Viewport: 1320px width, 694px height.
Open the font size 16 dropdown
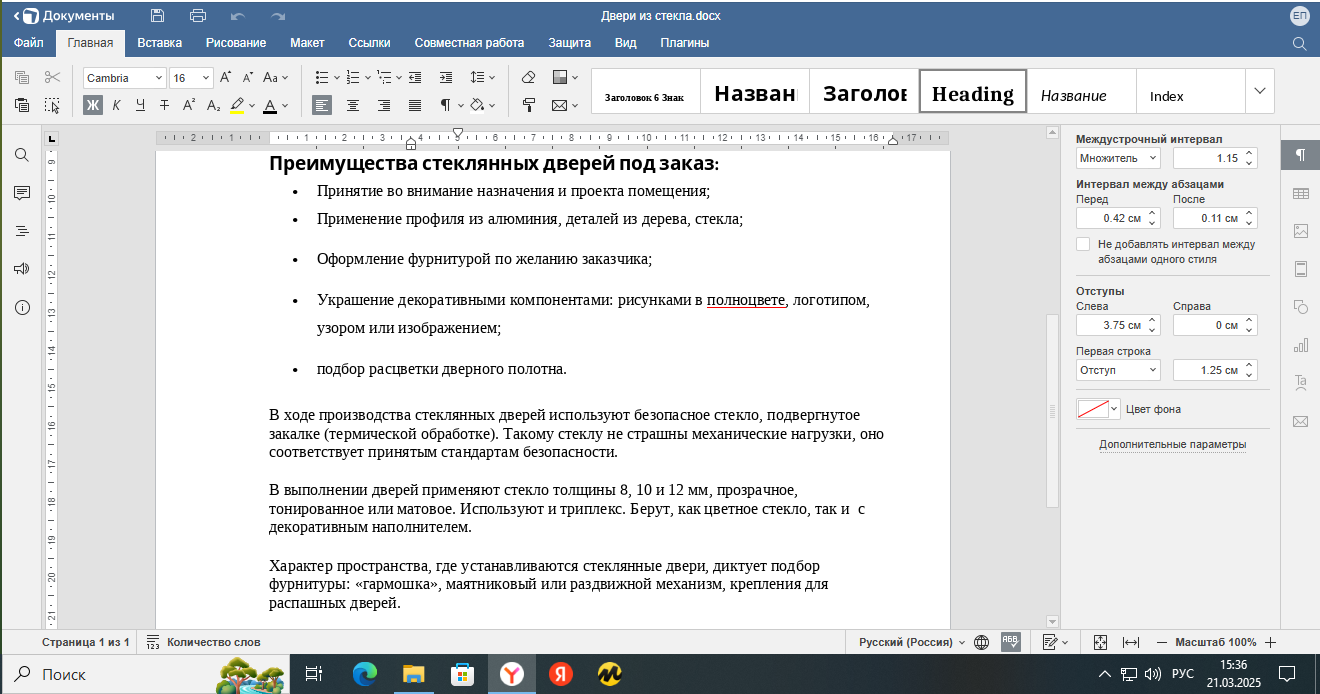tap(207, 78)
